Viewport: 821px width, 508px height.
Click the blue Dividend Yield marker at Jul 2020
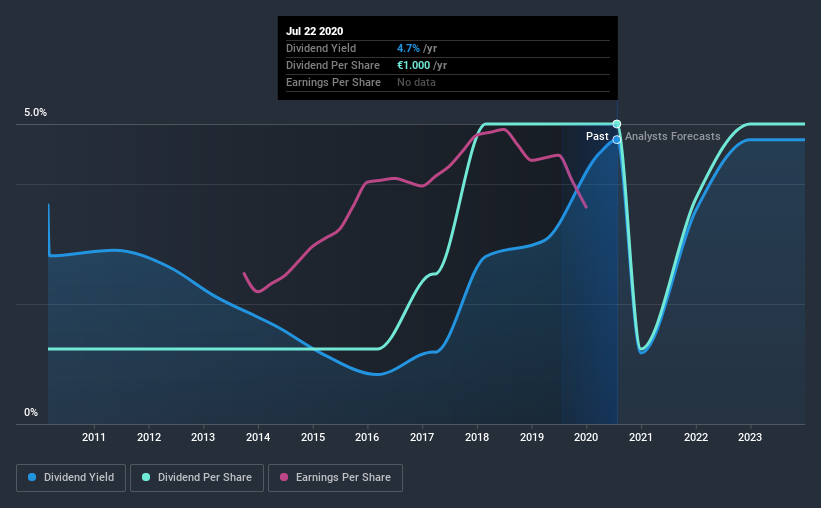(x=617, y=139)
